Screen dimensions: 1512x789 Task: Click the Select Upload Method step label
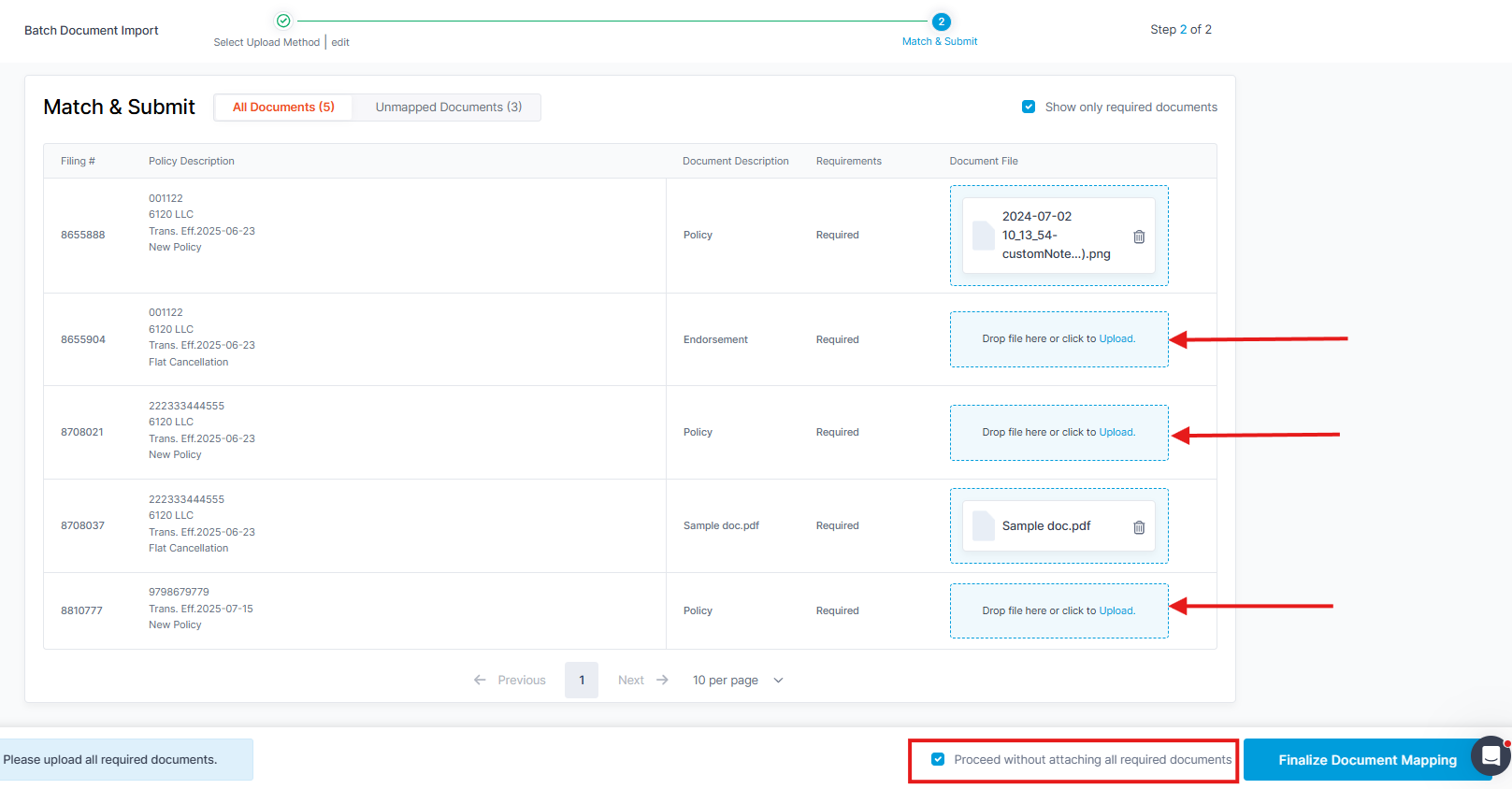pos(266,42)
